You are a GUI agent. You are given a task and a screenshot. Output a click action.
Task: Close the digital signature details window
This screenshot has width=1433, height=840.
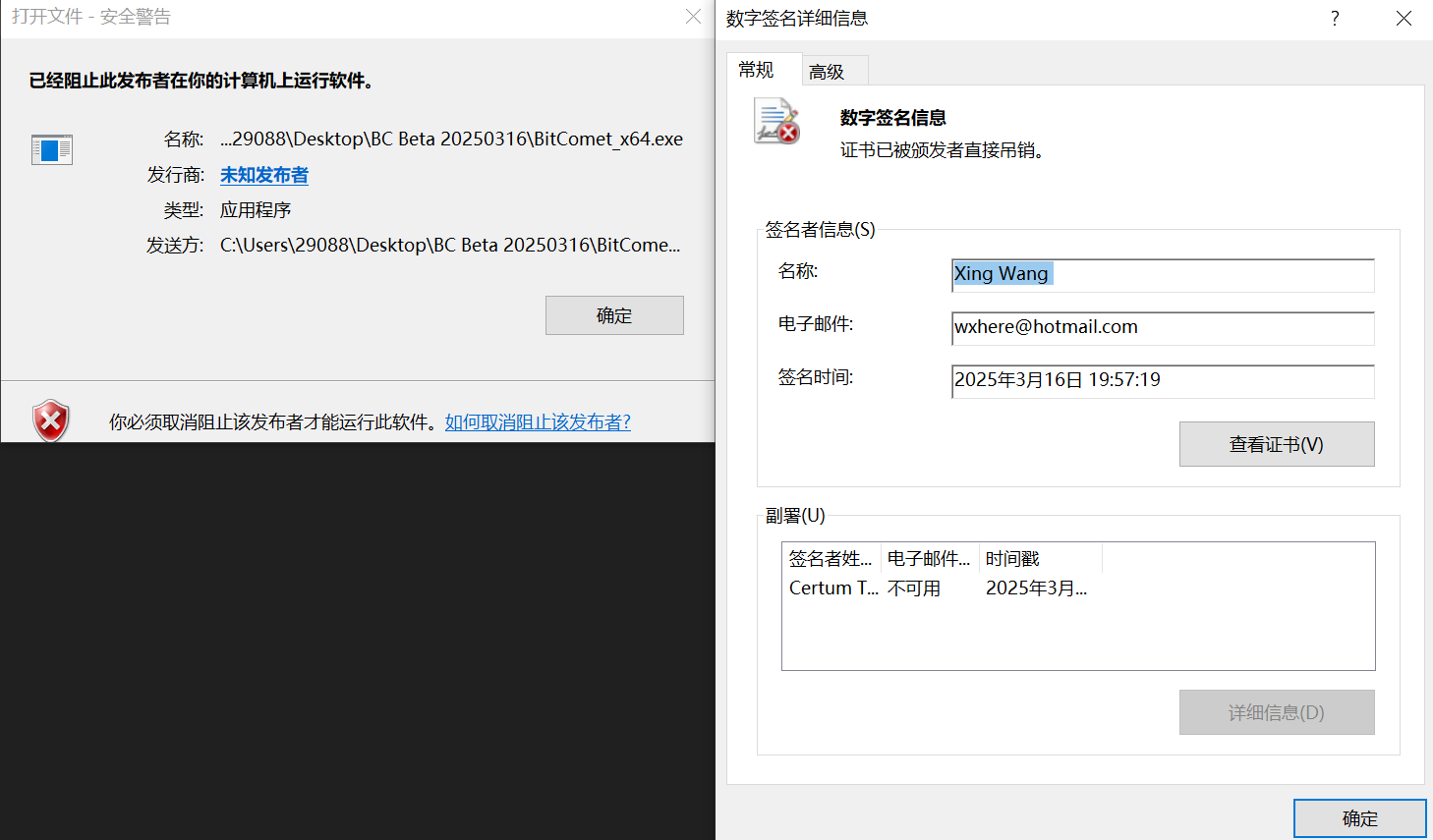1404,19
